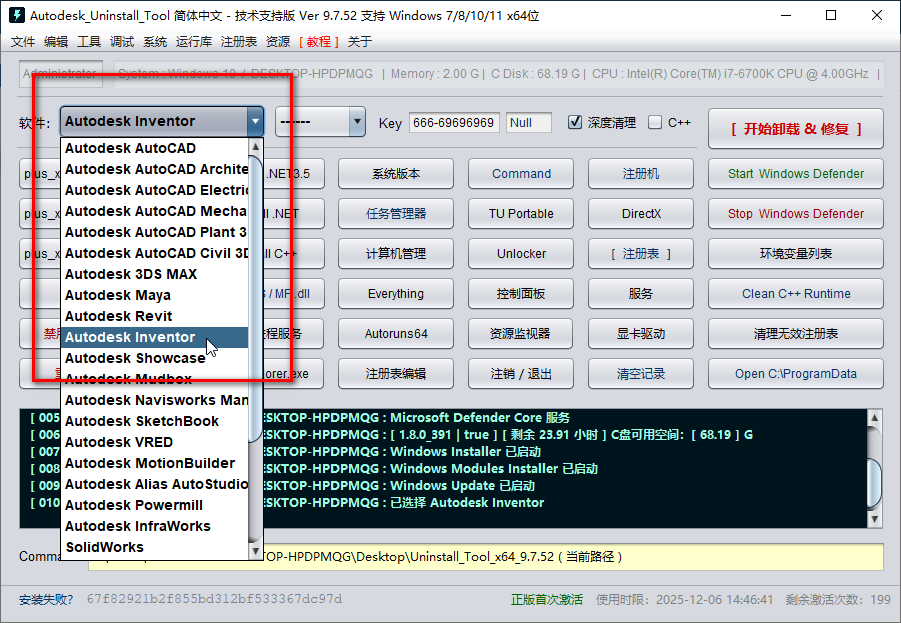Open the 注册机 button
The height and width of the screenshot is (623, 901).
tap(641, 174)
